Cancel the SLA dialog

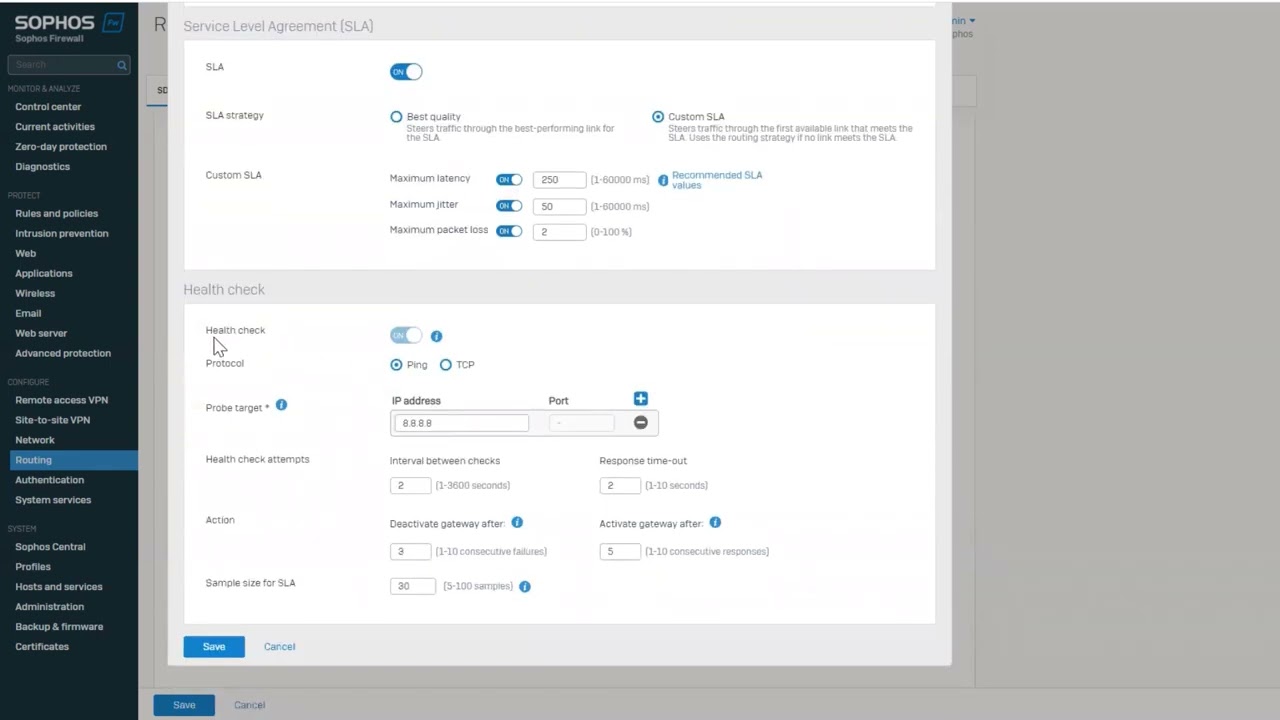click(279, 647)
